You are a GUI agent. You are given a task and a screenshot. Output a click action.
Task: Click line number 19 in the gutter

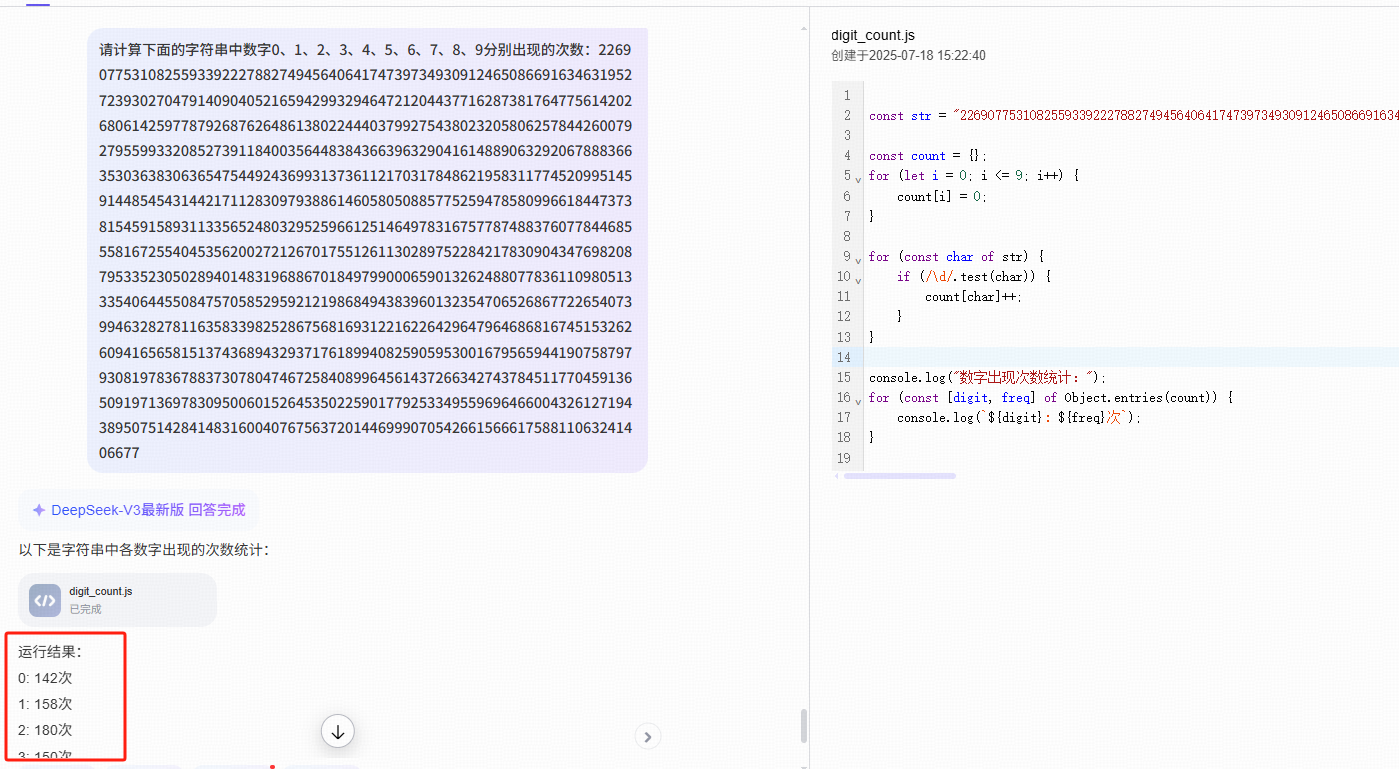pos(843,458)
